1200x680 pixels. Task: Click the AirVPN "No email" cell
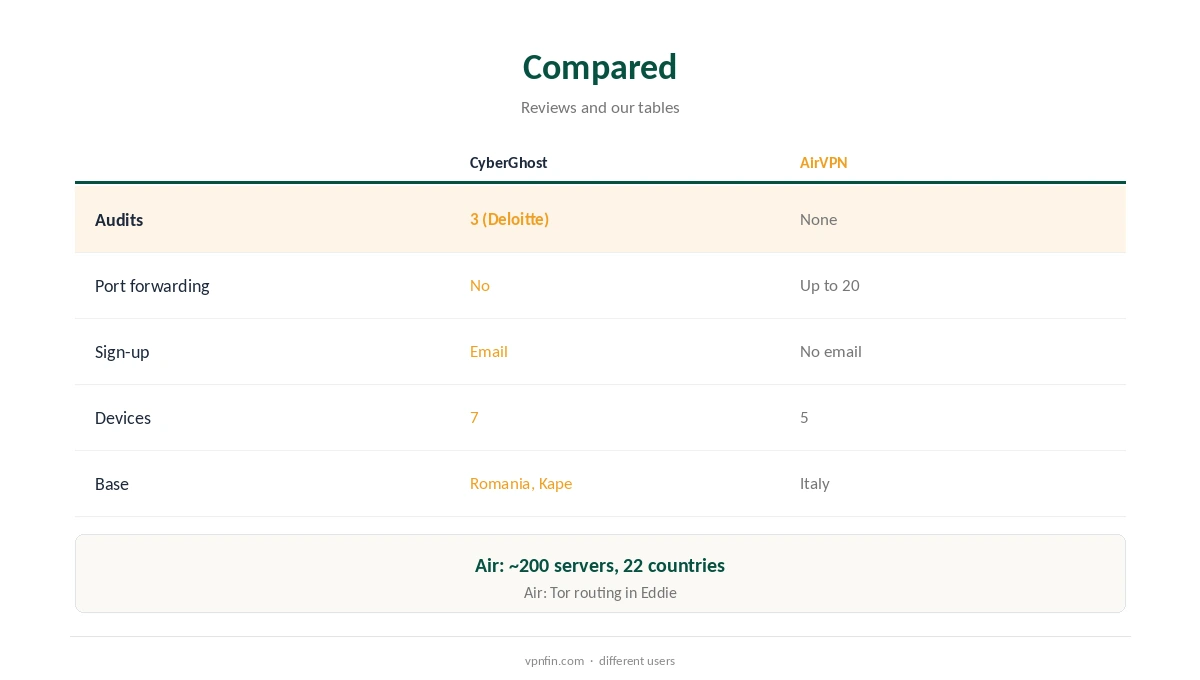(830, 351)
